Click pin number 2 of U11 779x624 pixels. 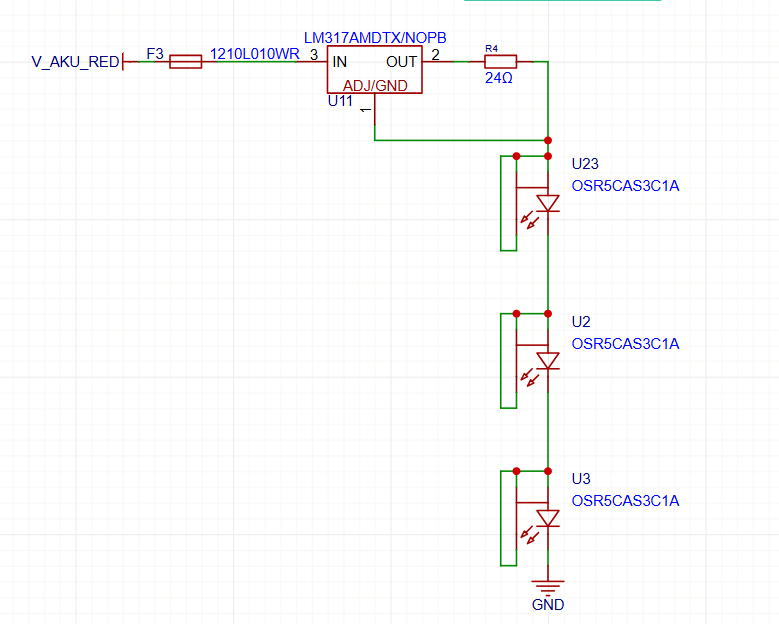435,55
